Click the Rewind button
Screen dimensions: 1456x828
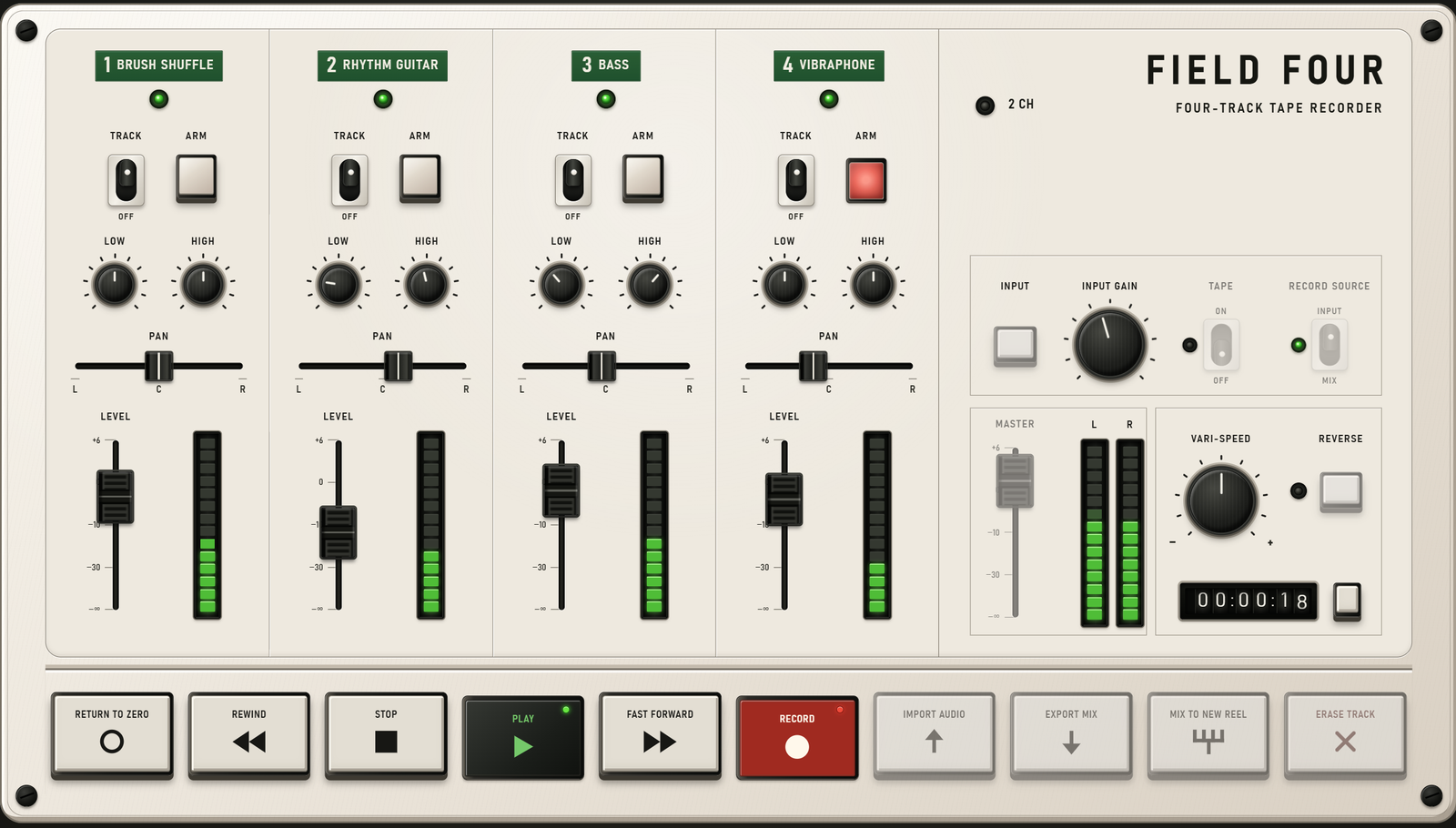coord(248,734)
